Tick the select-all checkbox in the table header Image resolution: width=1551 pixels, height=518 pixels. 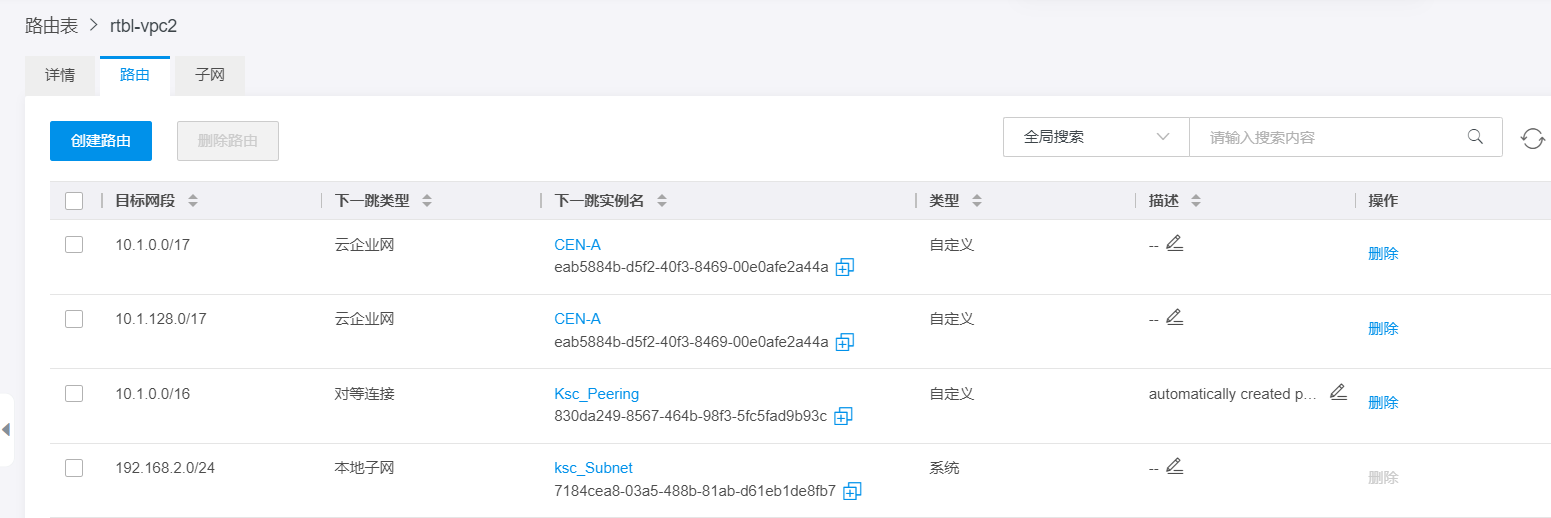(74, 201)
